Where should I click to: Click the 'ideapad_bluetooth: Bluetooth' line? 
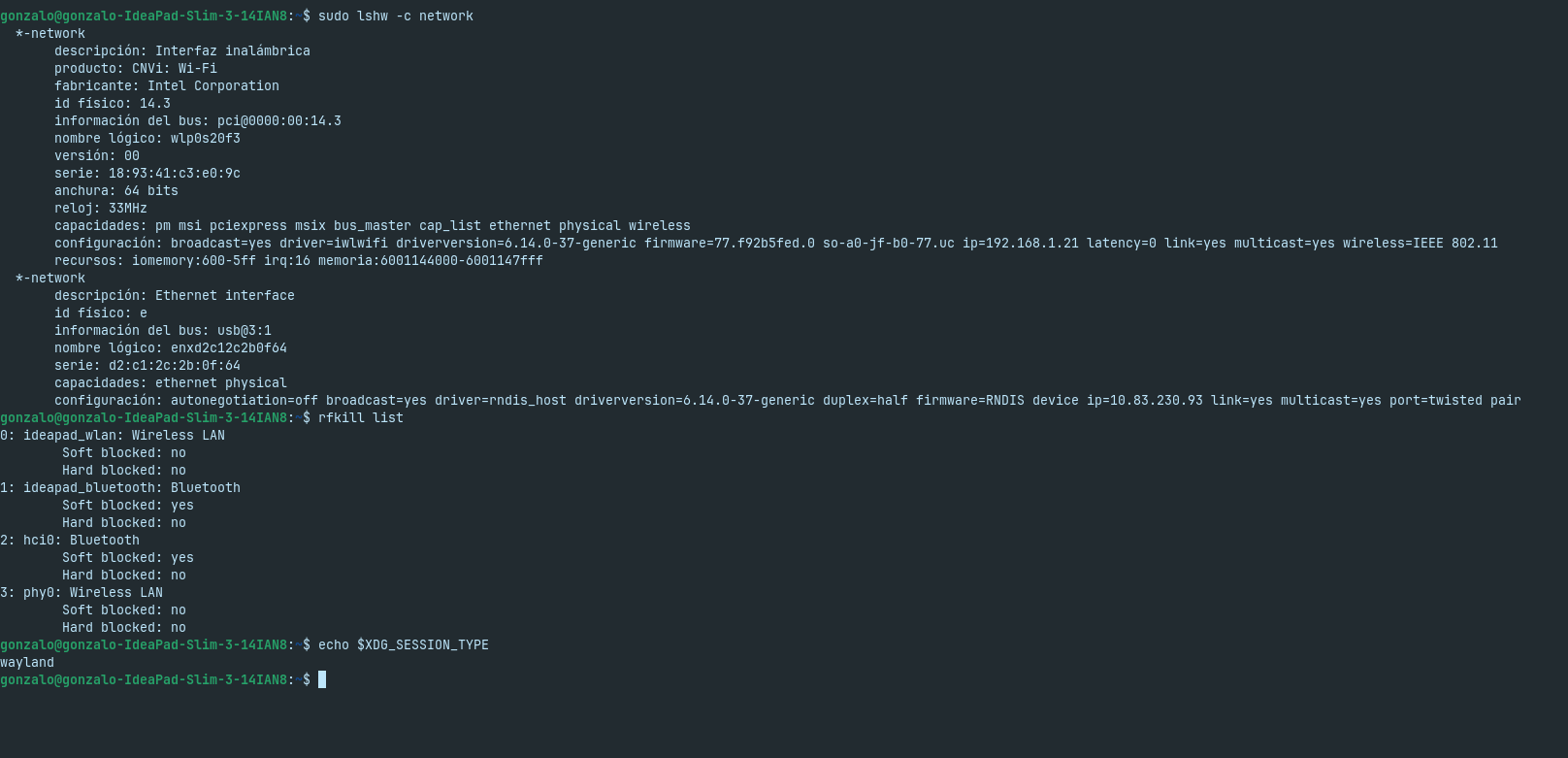pos(131,487)
